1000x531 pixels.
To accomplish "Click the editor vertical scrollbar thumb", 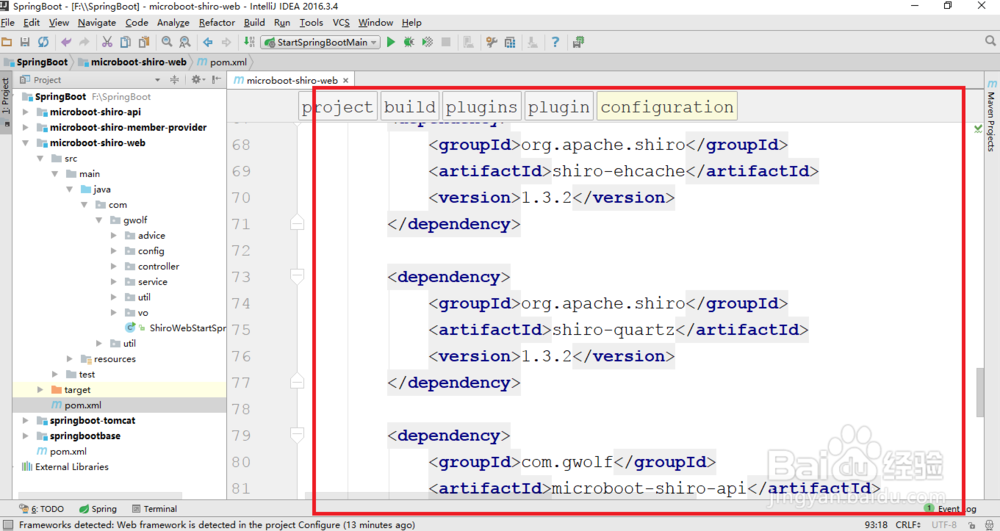I will point(980,392).
